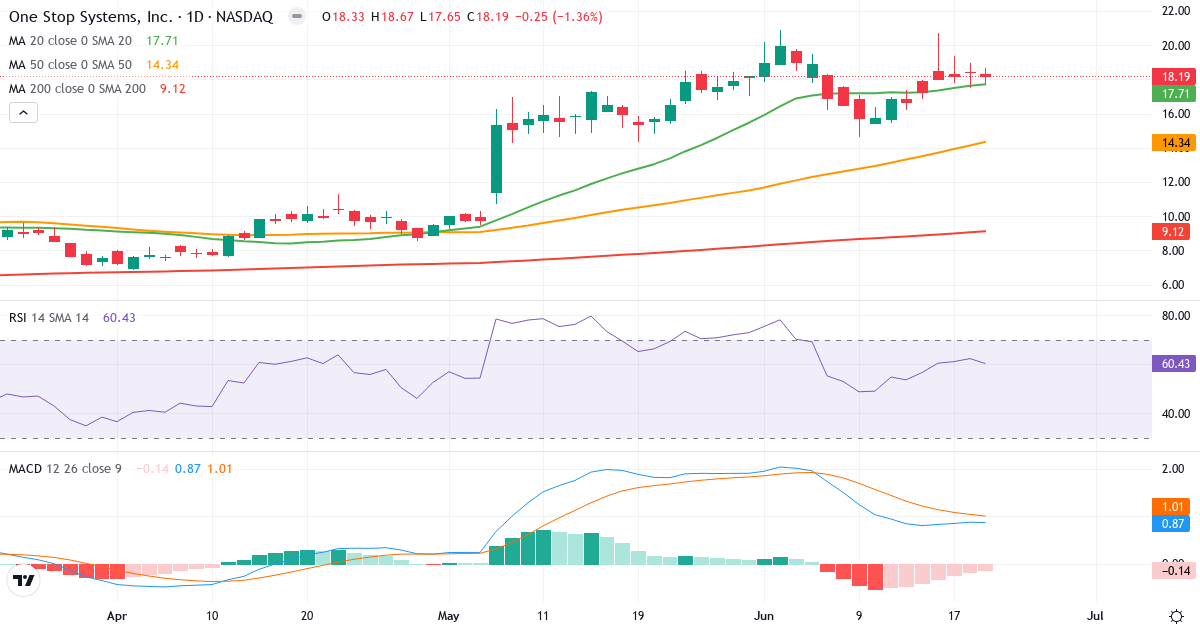Click the red 18.19 current price label

tap(1174, 76)
